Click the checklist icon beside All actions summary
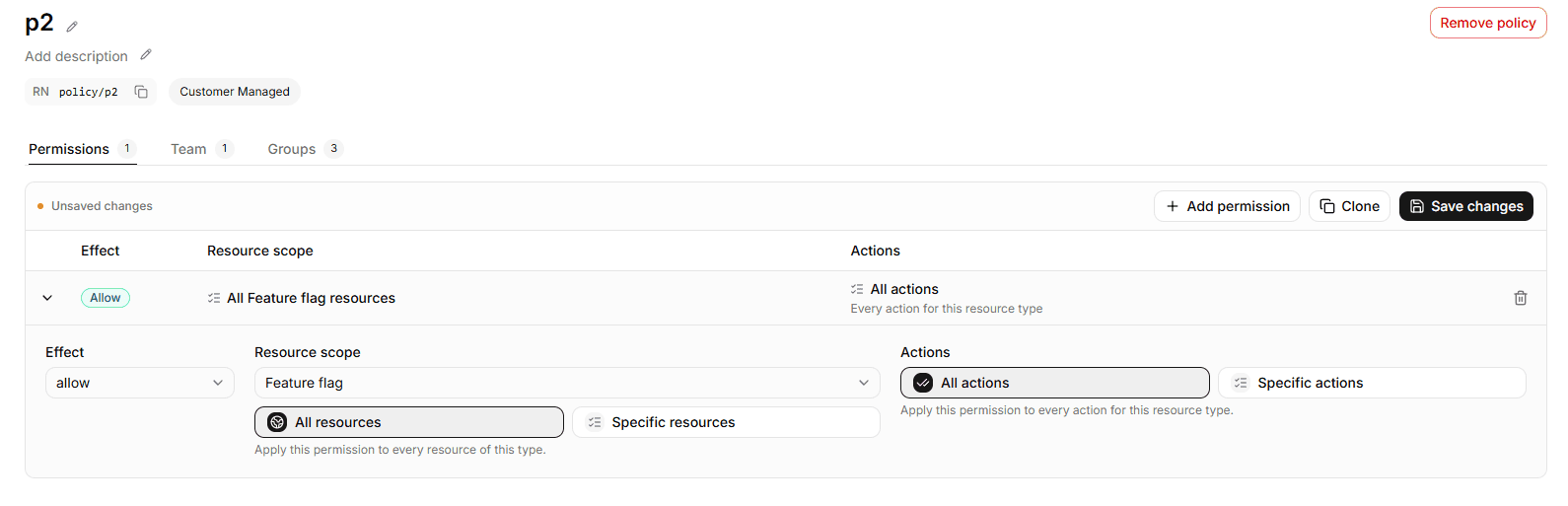Image resolution: width=1568 pixels, height=506 pixels. click(x=857, y=289)
